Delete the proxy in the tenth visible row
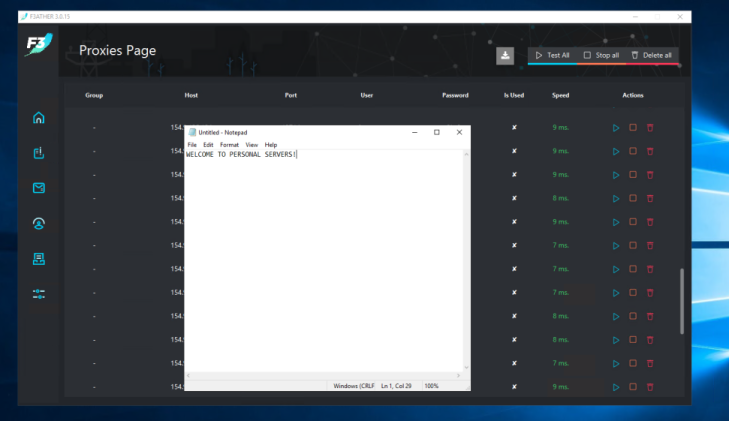The image size is (729, 421). pos(650,340)
